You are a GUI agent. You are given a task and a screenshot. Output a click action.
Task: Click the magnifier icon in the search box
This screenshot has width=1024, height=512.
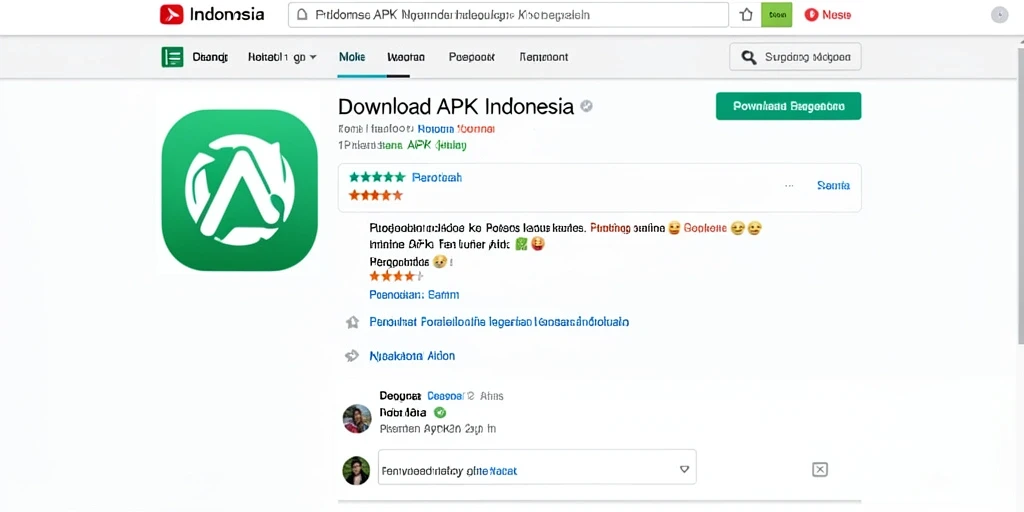pos(749,57)
